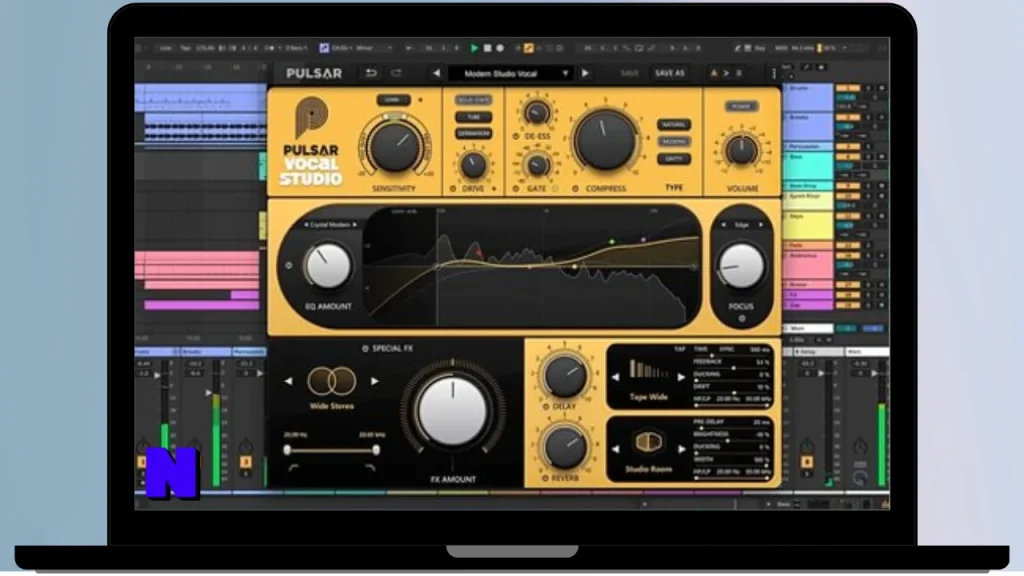Open the three-dot plugin menu
This screenshot has width=1024, height=576.
click(x=774, y=73)
